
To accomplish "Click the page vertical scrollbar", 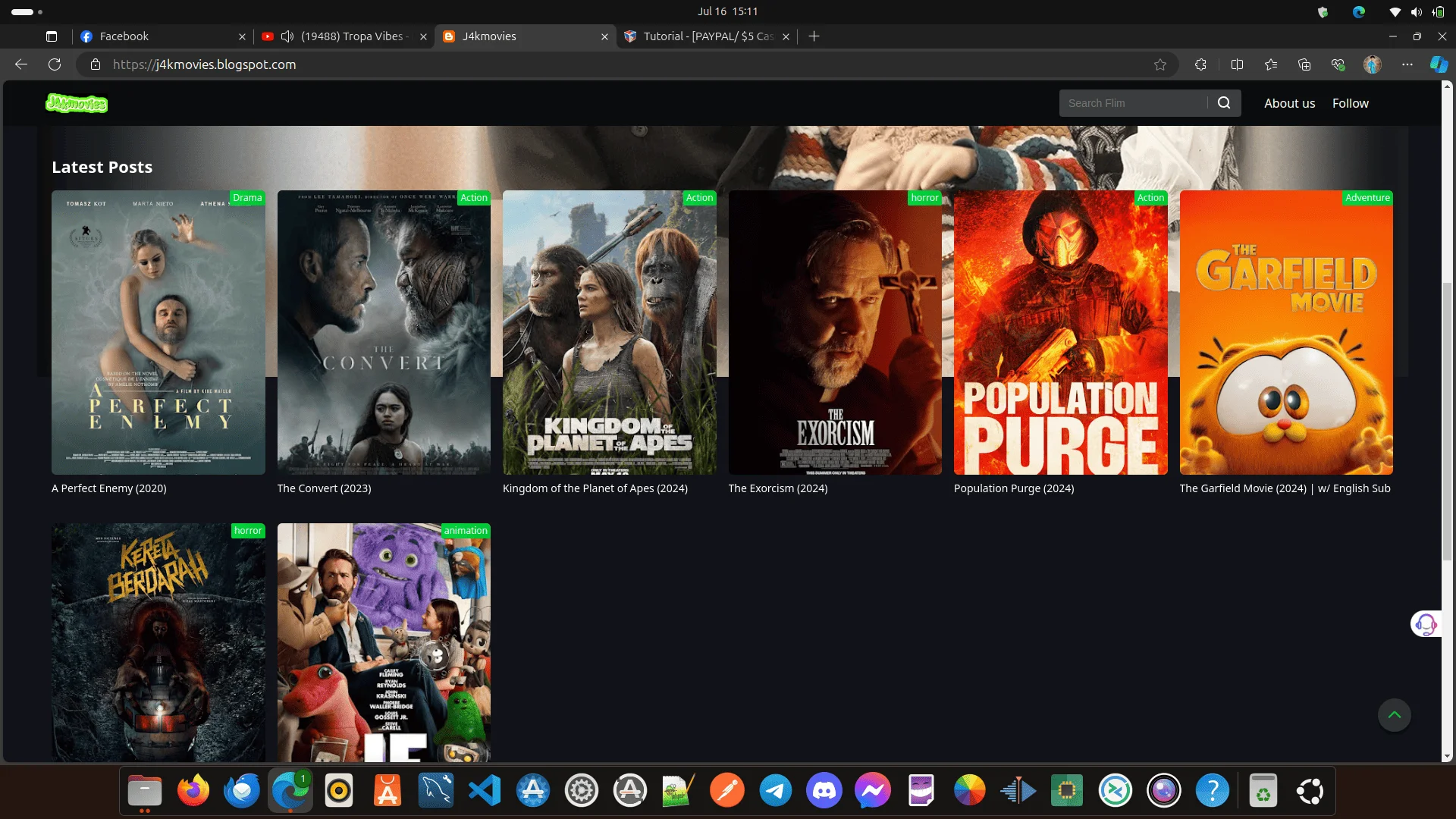I will [x=1447, y=422].
